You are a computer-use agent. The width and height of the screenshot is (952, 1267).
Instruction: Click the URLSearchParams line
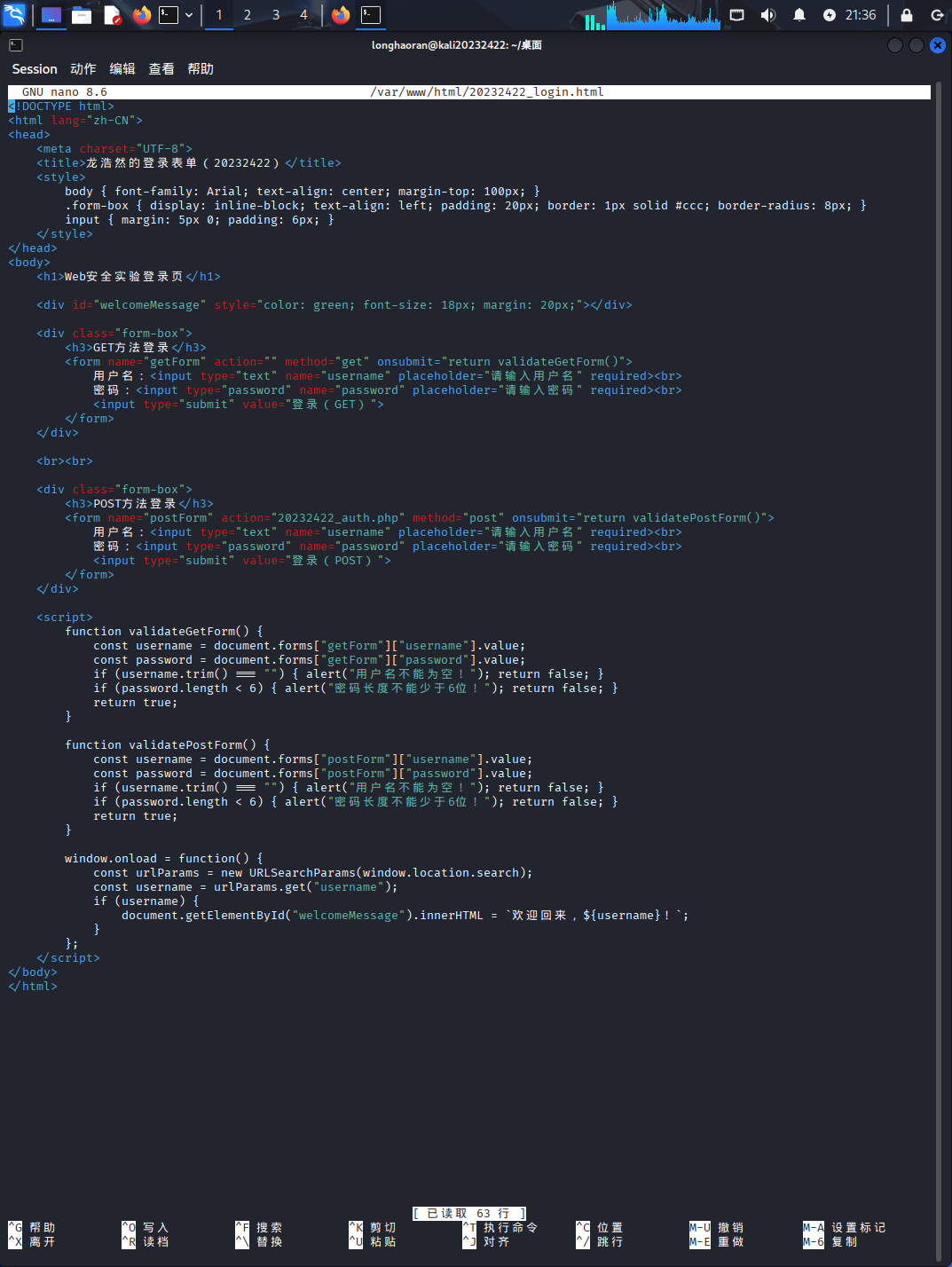pos(313,873)
